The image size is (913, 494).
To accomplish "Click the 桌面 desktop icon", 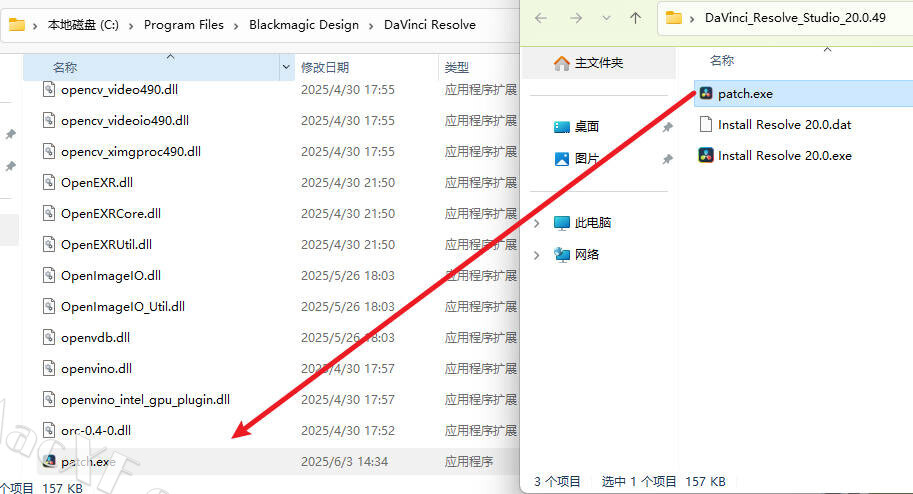I will 562,127.
